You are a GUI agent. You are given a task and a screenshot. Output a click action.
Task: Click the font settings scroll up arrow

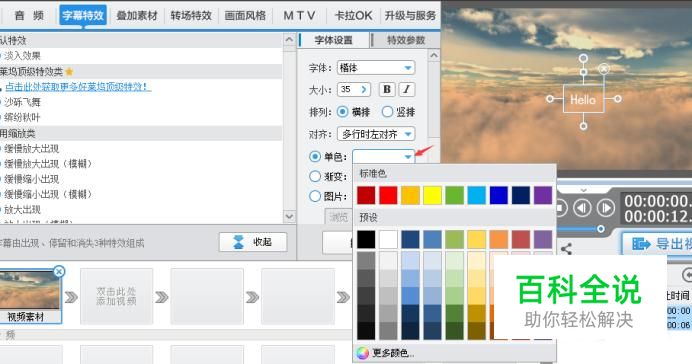pos(434,56)
